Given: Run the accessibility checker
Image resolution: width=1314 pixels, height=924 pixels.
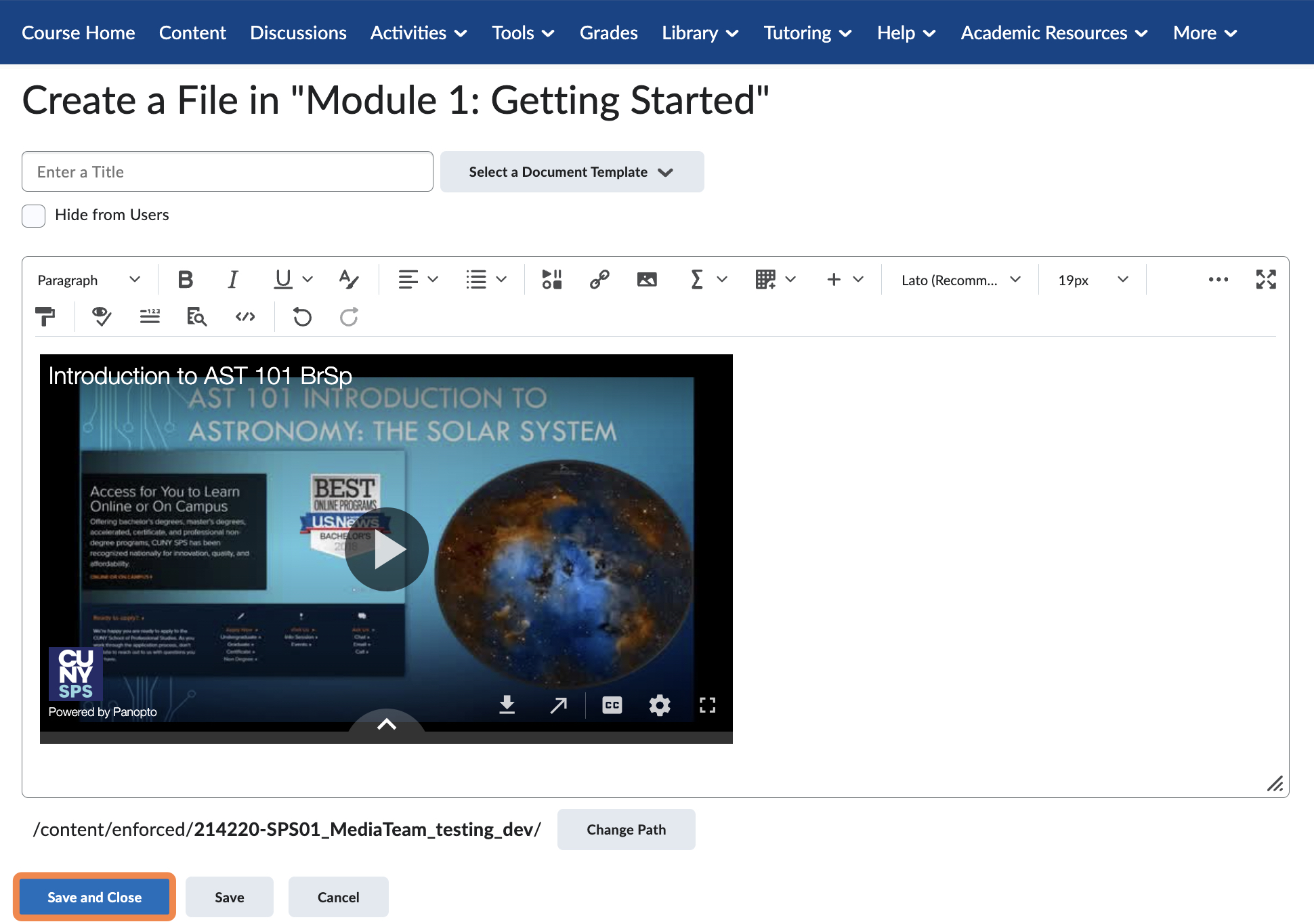Looking at the screenshot, I should pyautogui.click(x=100, y=316).
